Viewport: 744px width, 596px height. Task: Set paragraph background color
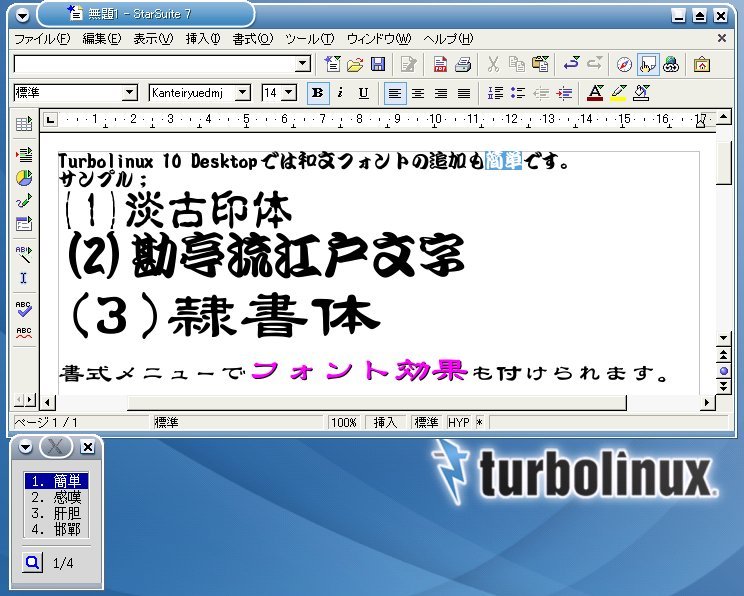coord(641,93)
